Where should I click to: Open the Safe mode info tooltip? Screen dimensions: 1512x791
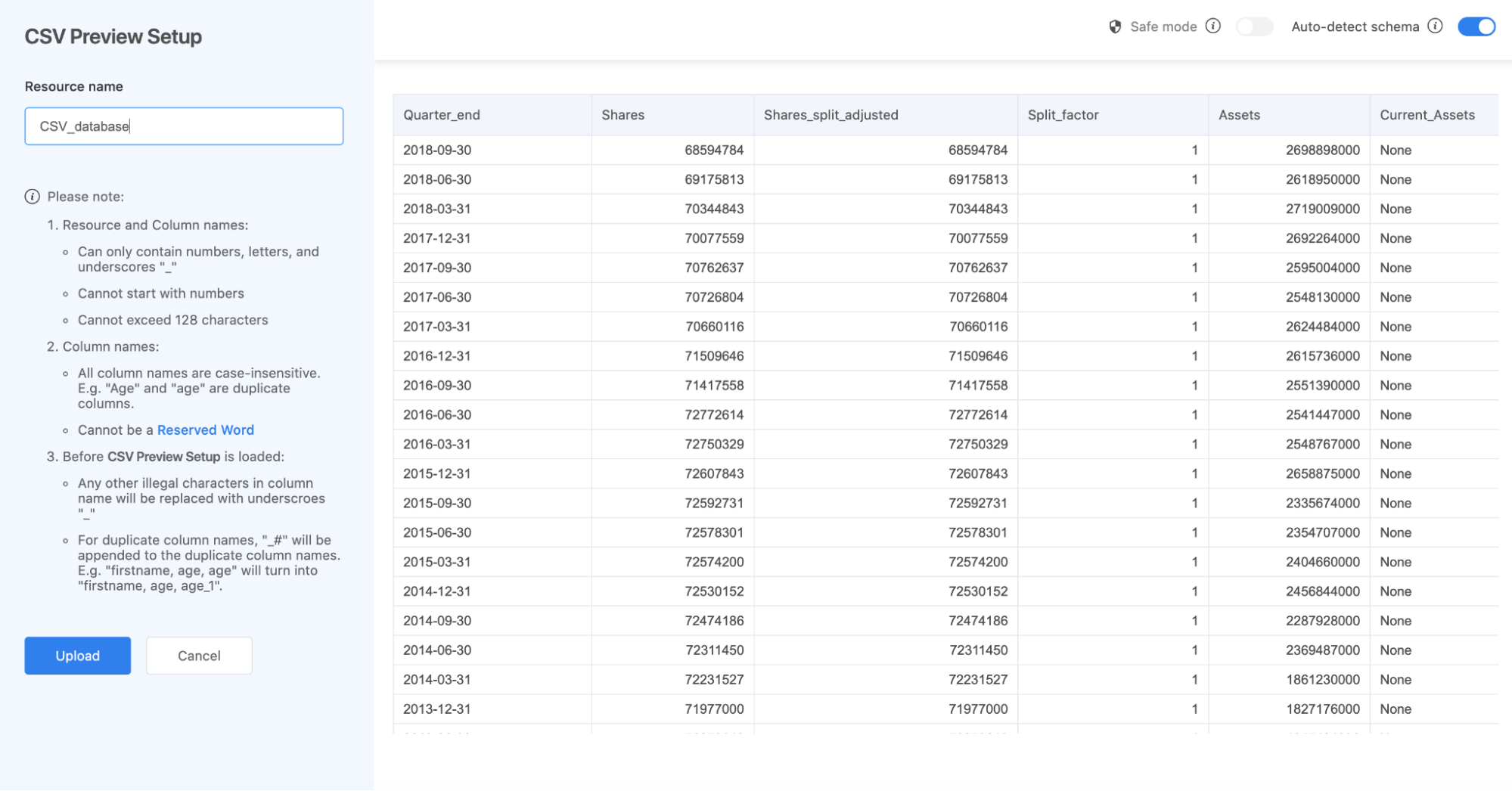1214,26
